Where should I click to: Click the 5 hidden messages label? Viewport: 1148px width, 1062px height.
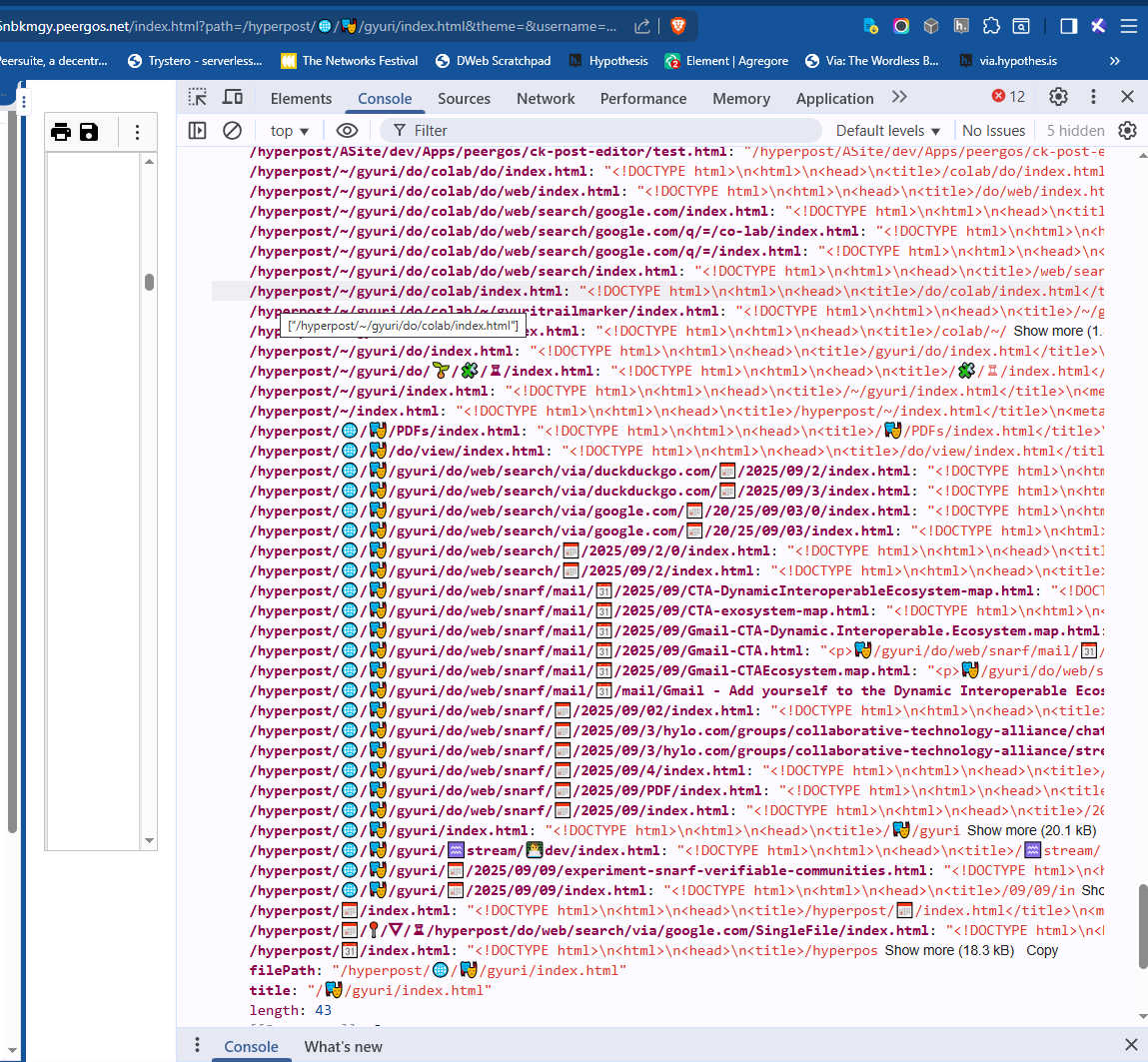pos(1075,131)
